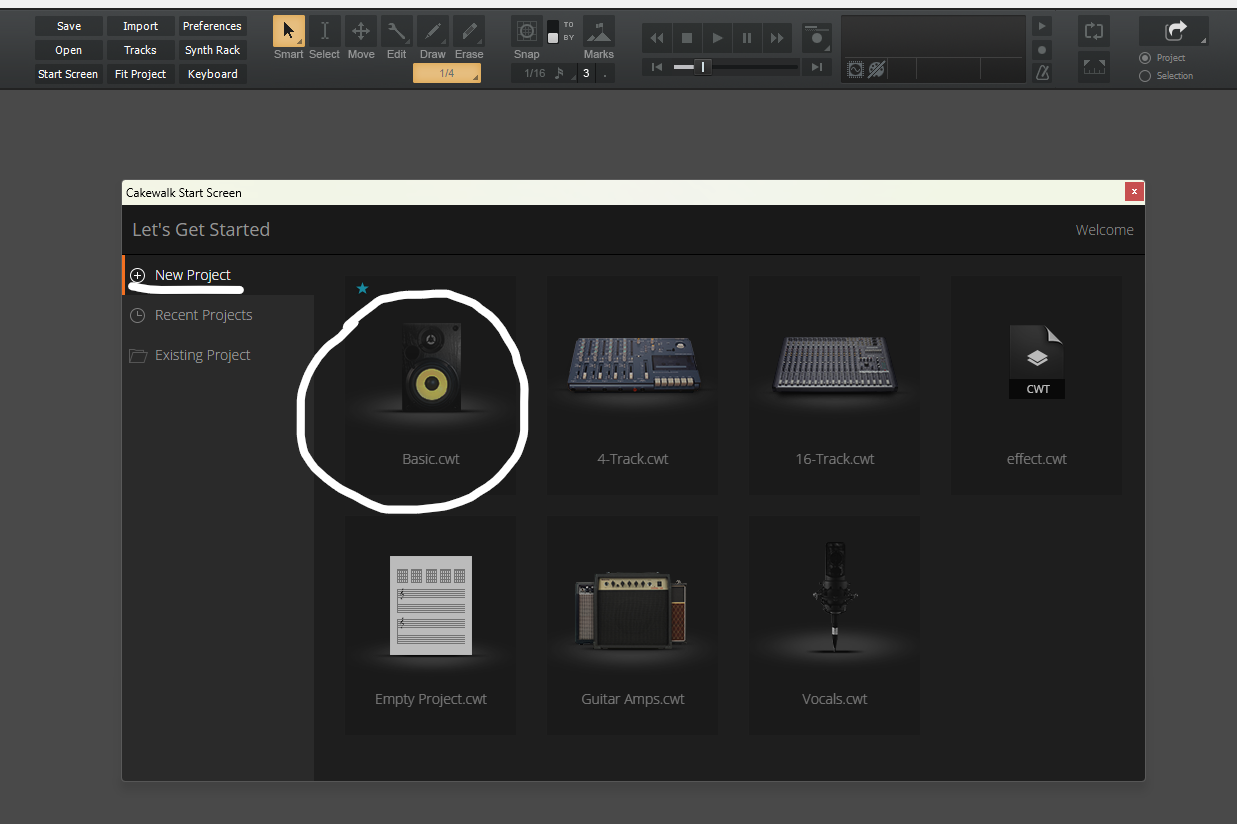The width and height of the screenshot is (1237, 824).
Task: Start playback with the Play button
Action: click(717, 38)
